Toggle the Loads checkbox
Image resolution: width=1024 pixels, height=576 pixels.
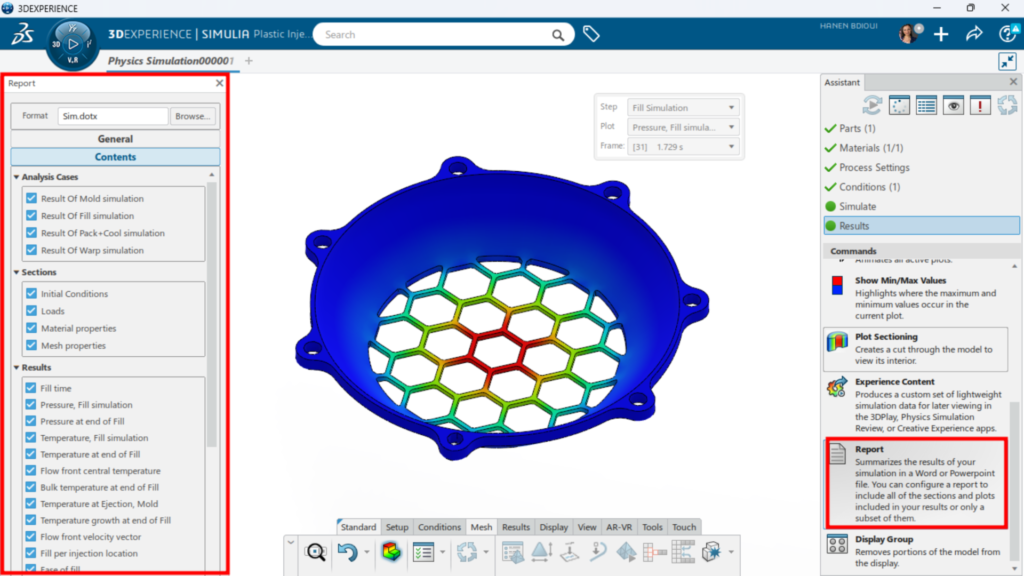pyautogui.click(x=31, y=311)
